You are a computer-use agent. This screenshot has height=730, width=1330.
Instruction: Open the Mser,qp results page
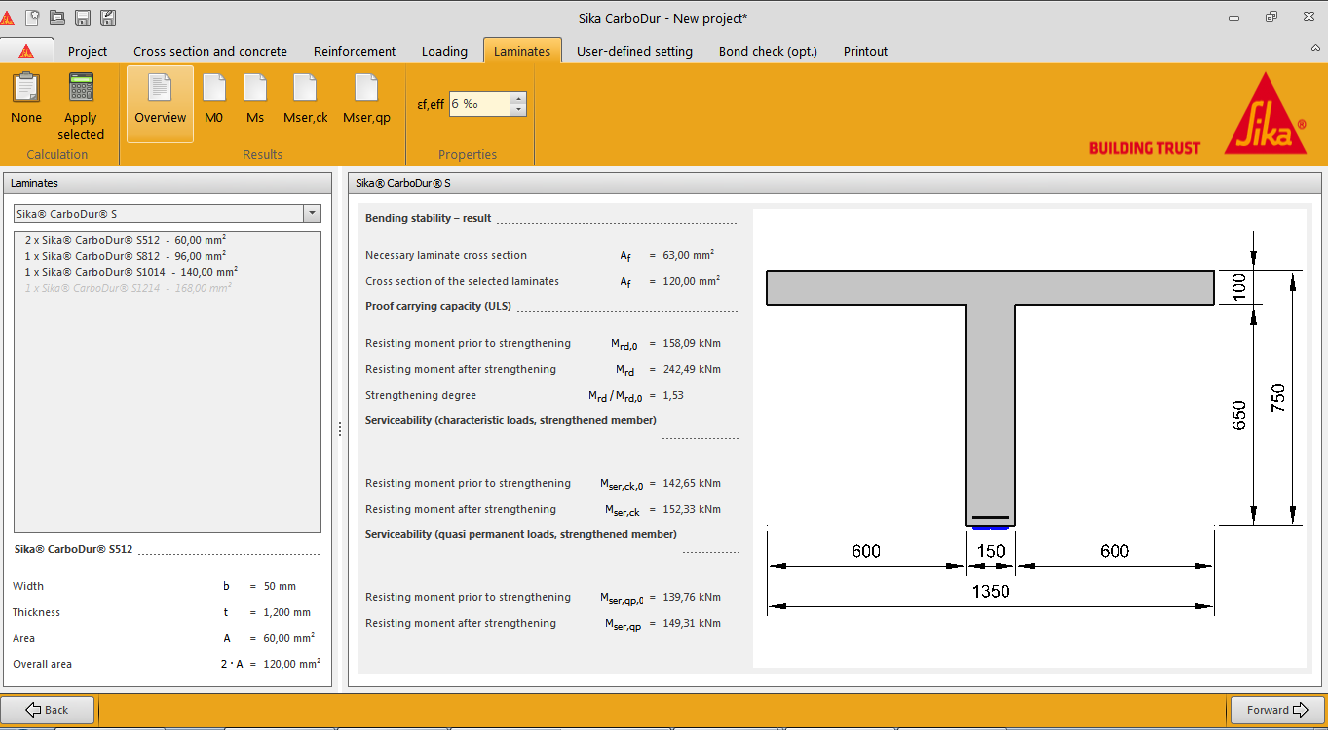(367, 99)
